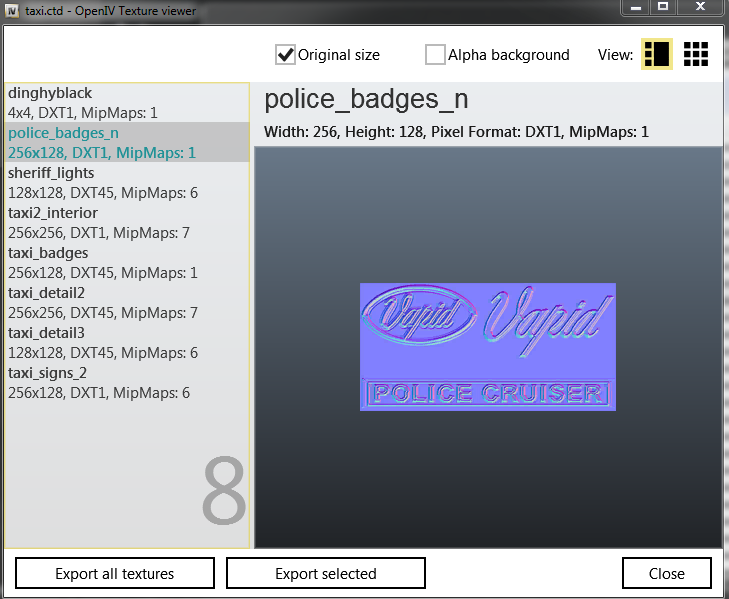Select the taxi_badges texture
This screenshot has width=729, height=599.
(x=127, y=263)
